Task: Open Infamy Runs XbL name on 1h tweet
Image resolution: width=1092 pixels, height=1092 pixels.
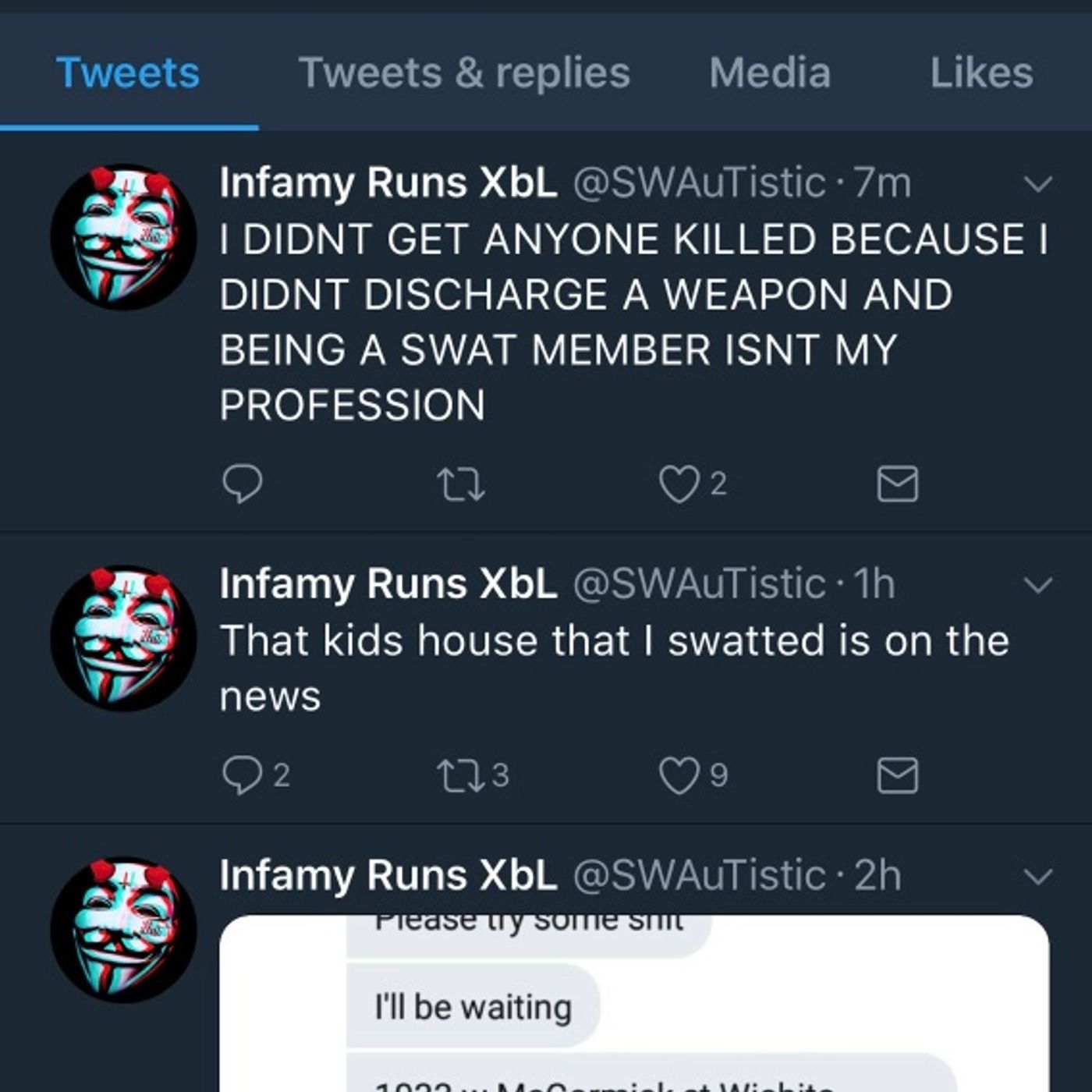Action: click(x=388, y=585)
